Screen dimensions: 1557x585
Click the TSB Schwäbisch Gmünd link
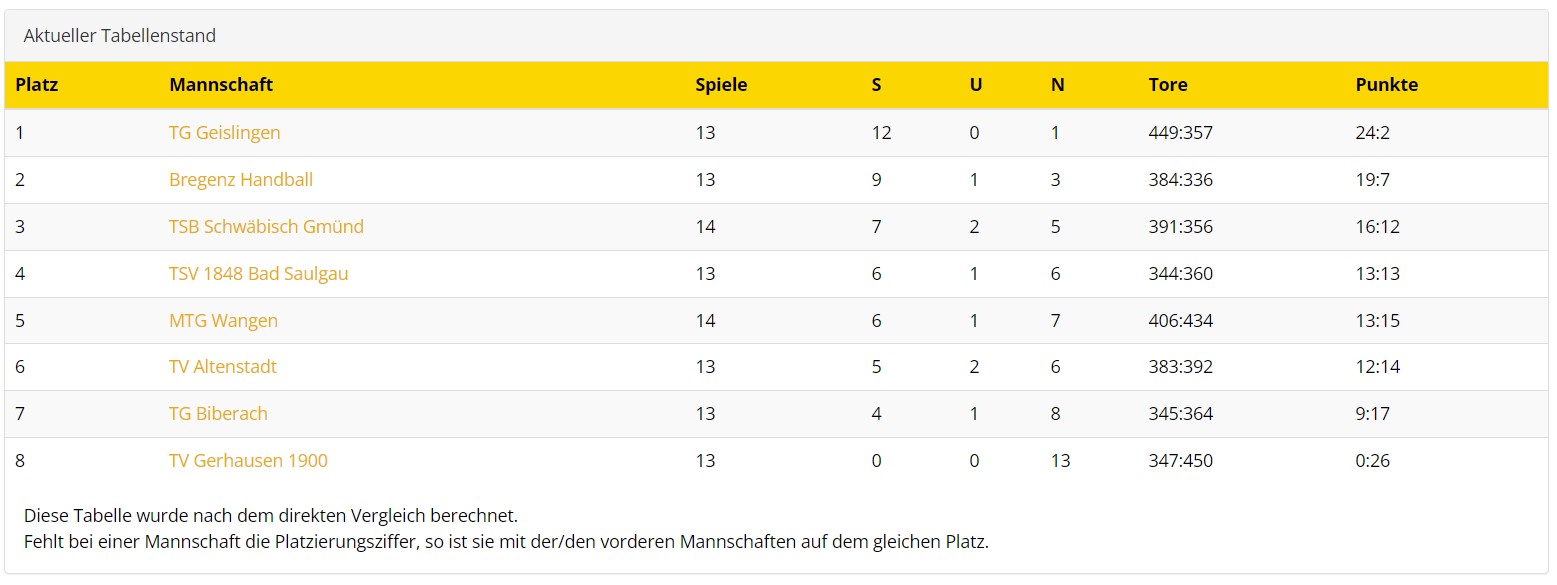click(x=266, y=227)
